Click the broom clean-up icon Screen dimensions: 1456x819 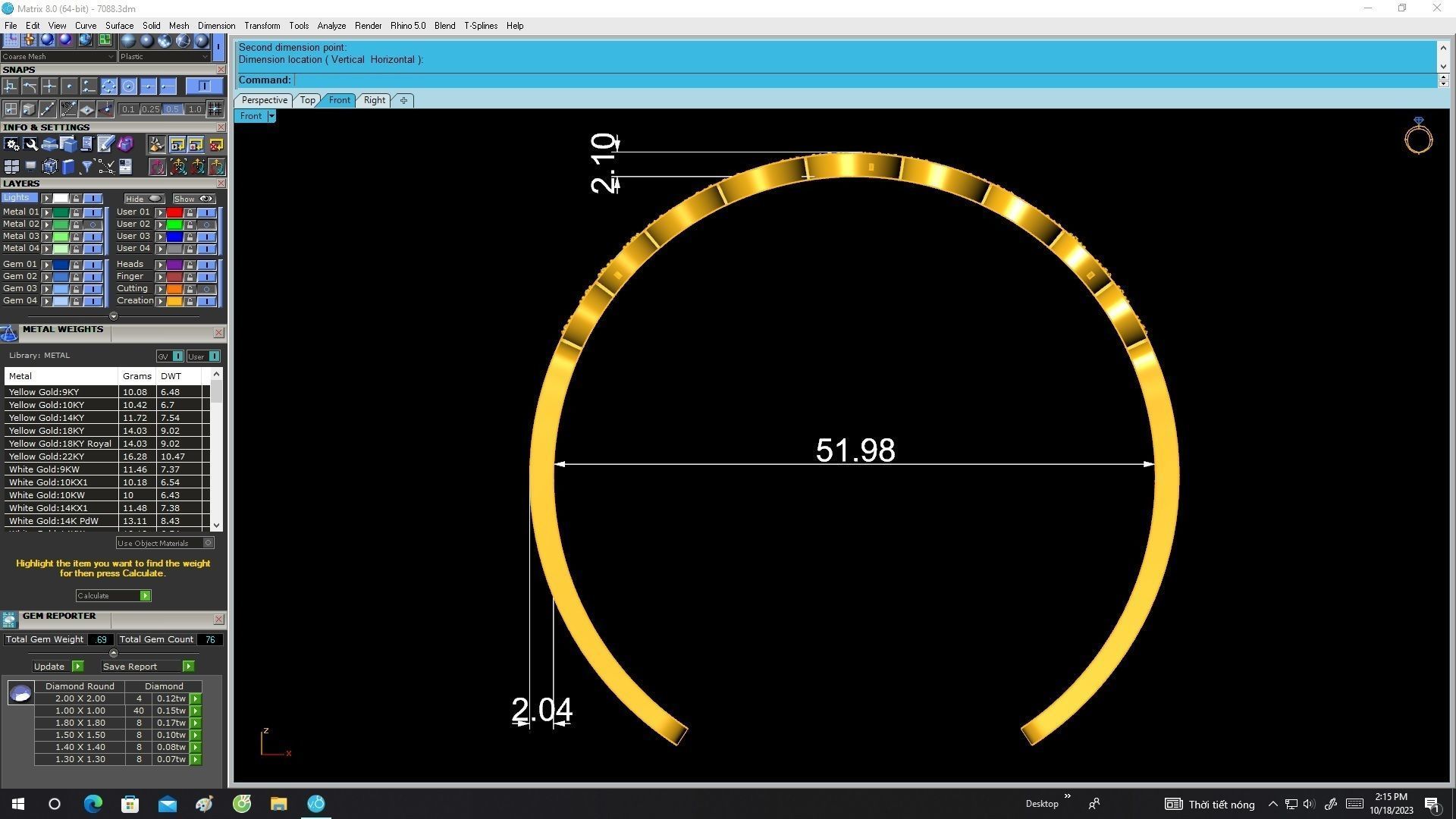coord(157,144)
